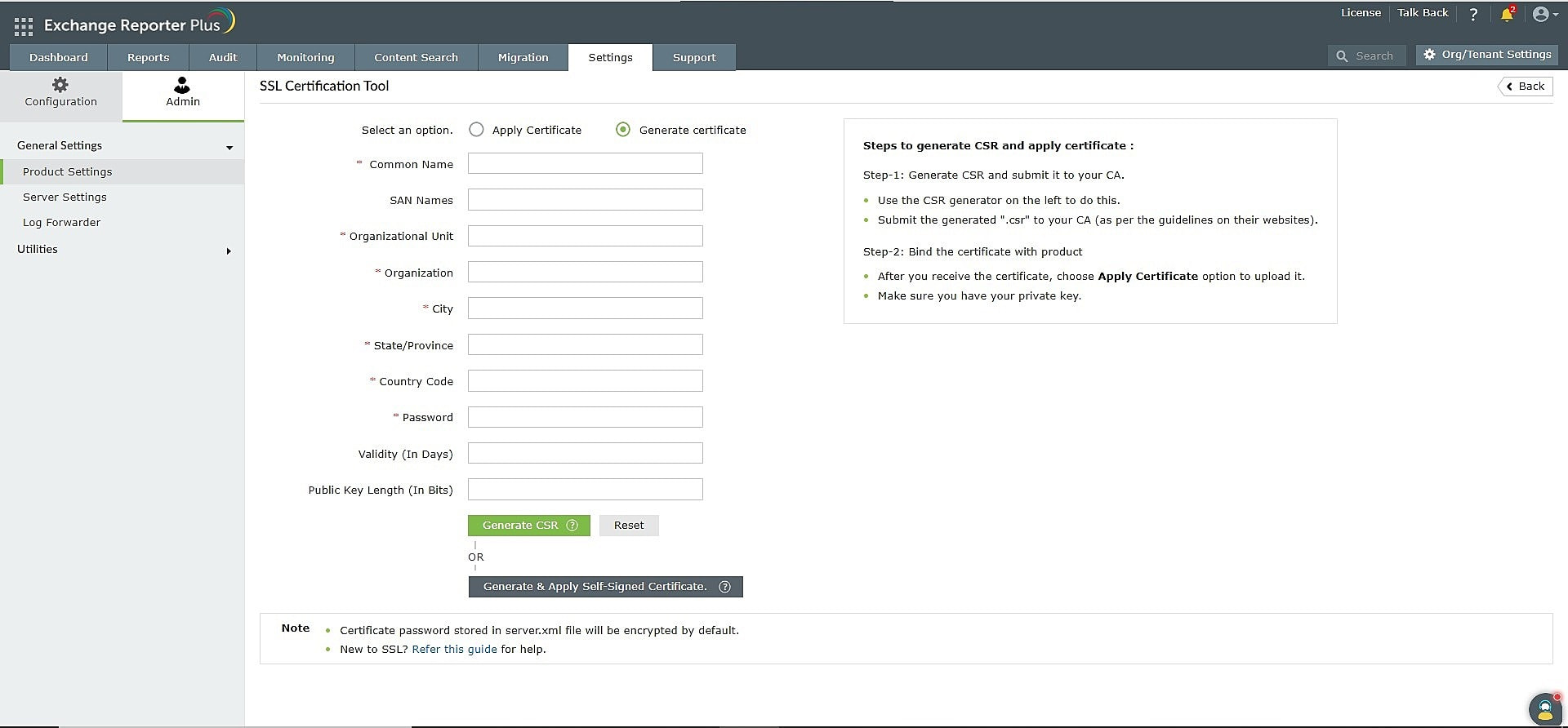Click the notification bell icon
The image size is (1568, 728).
coord(1507,14)
